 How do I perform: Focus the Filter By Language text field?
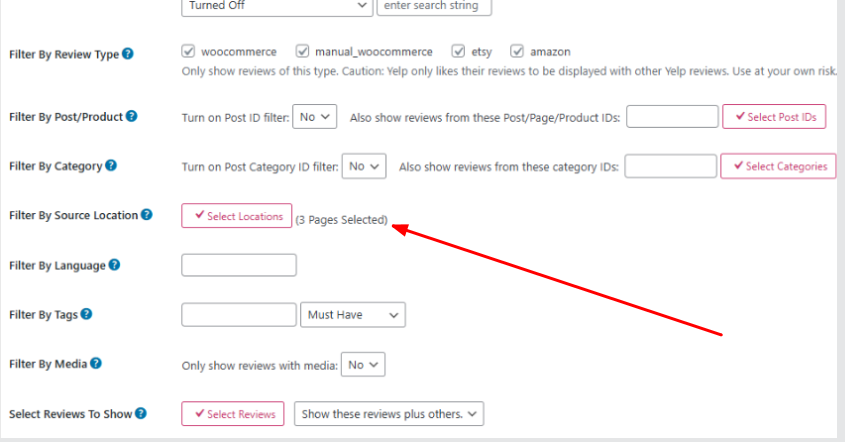(239, 265)
